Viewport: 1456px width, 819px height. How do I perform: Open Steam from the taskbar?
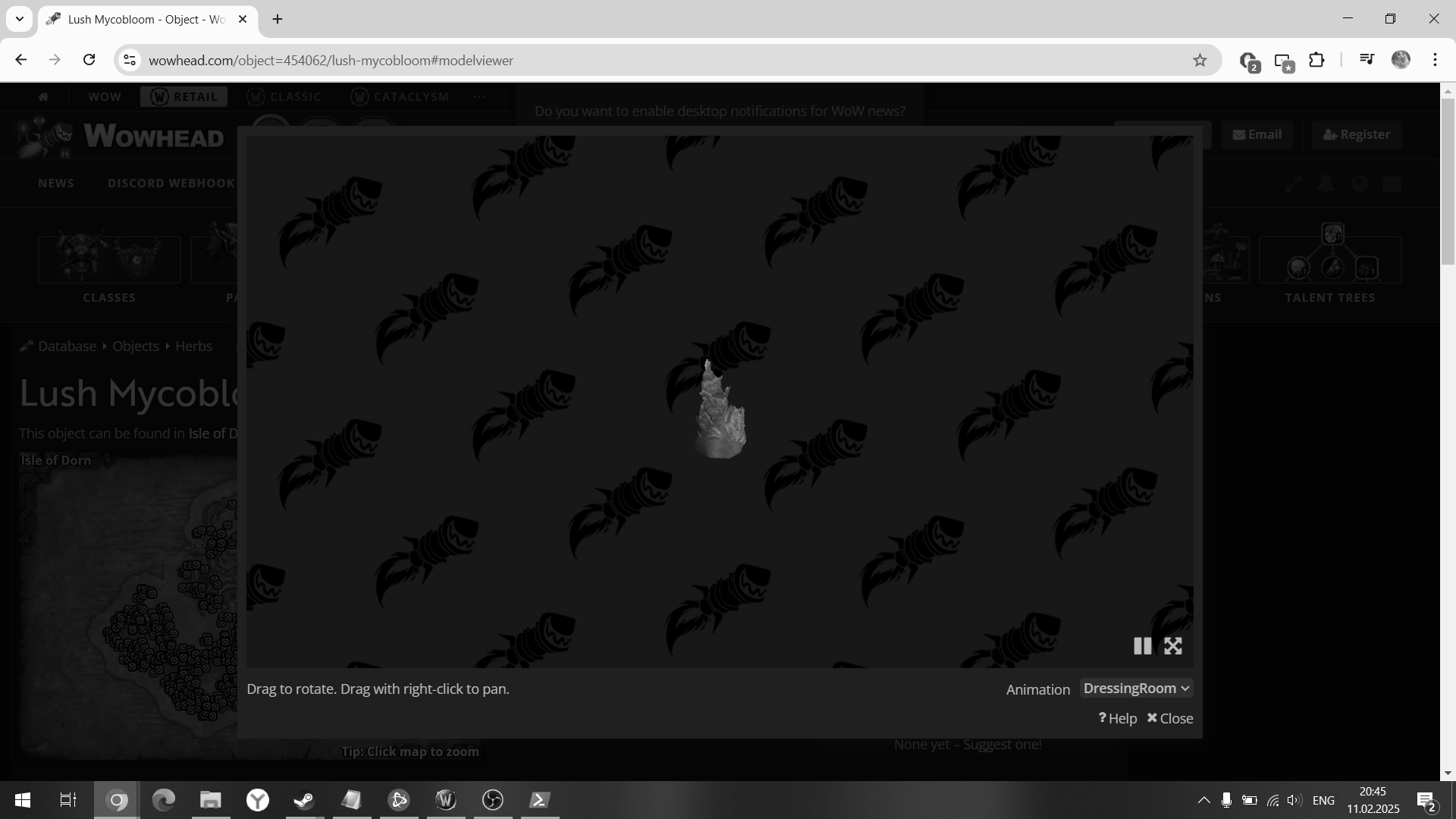305,800
